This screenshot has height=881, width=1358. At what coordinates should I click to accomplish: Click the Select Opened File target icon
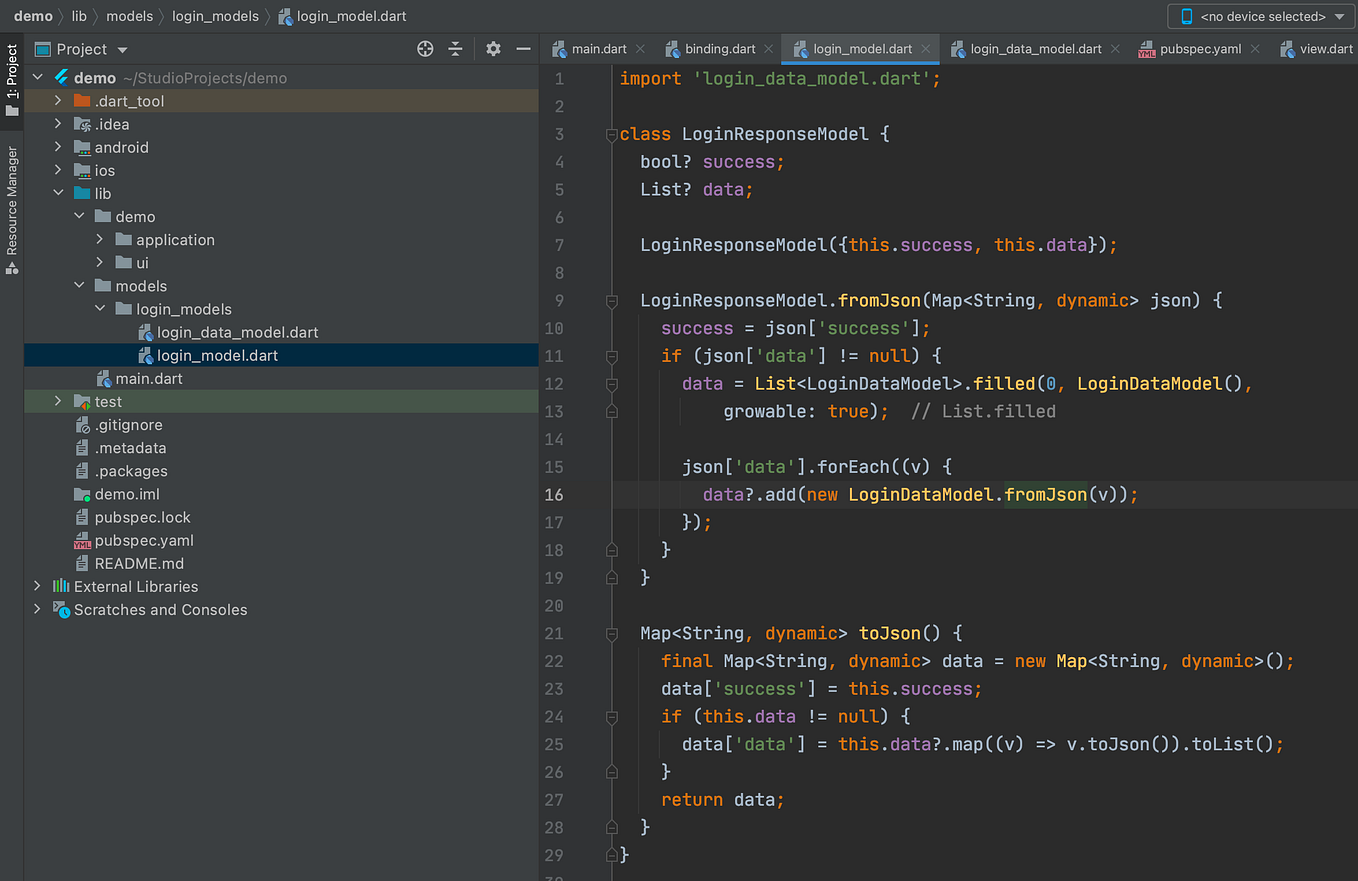[425, 48]
